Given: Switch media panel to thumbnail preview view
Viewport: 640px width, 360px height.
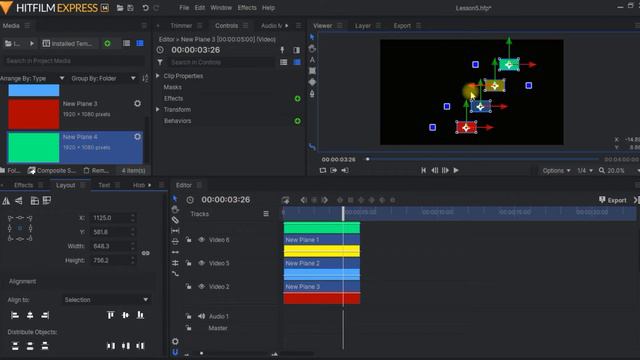Looking at the screenshot, I should pos(140,43).
